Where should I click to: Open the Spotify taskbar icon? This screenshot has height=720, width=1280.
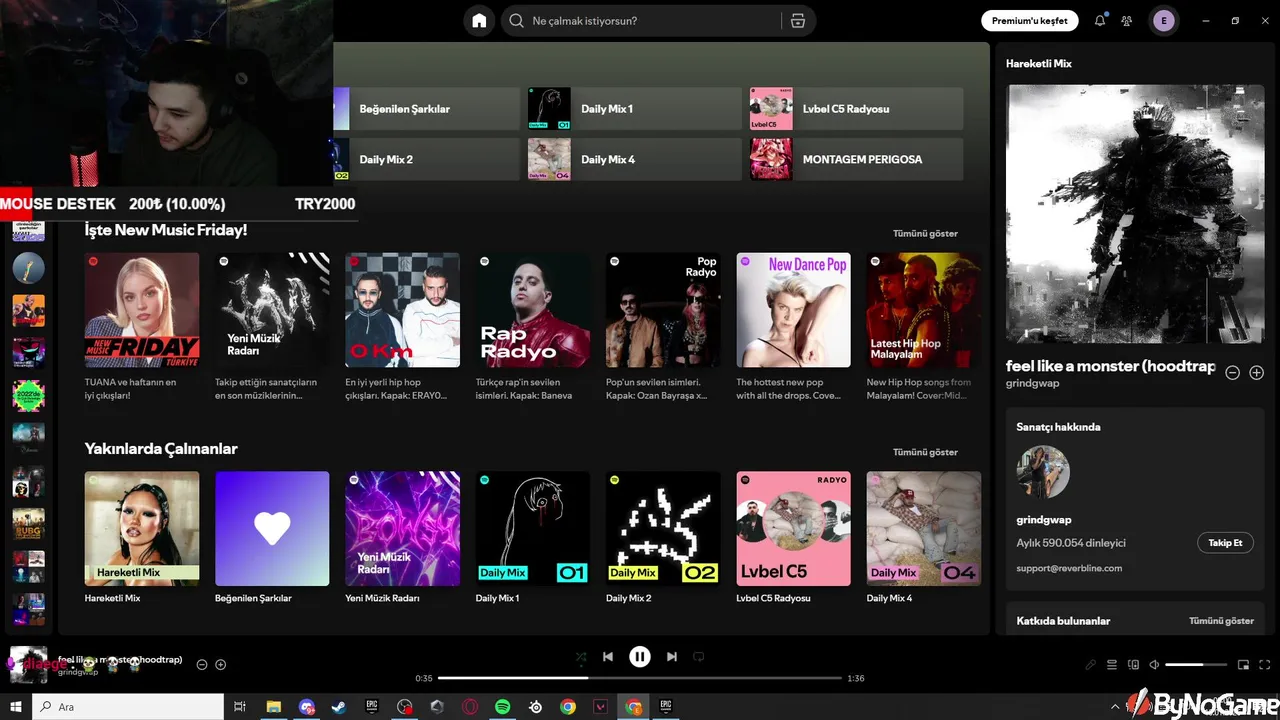point(503,707)
